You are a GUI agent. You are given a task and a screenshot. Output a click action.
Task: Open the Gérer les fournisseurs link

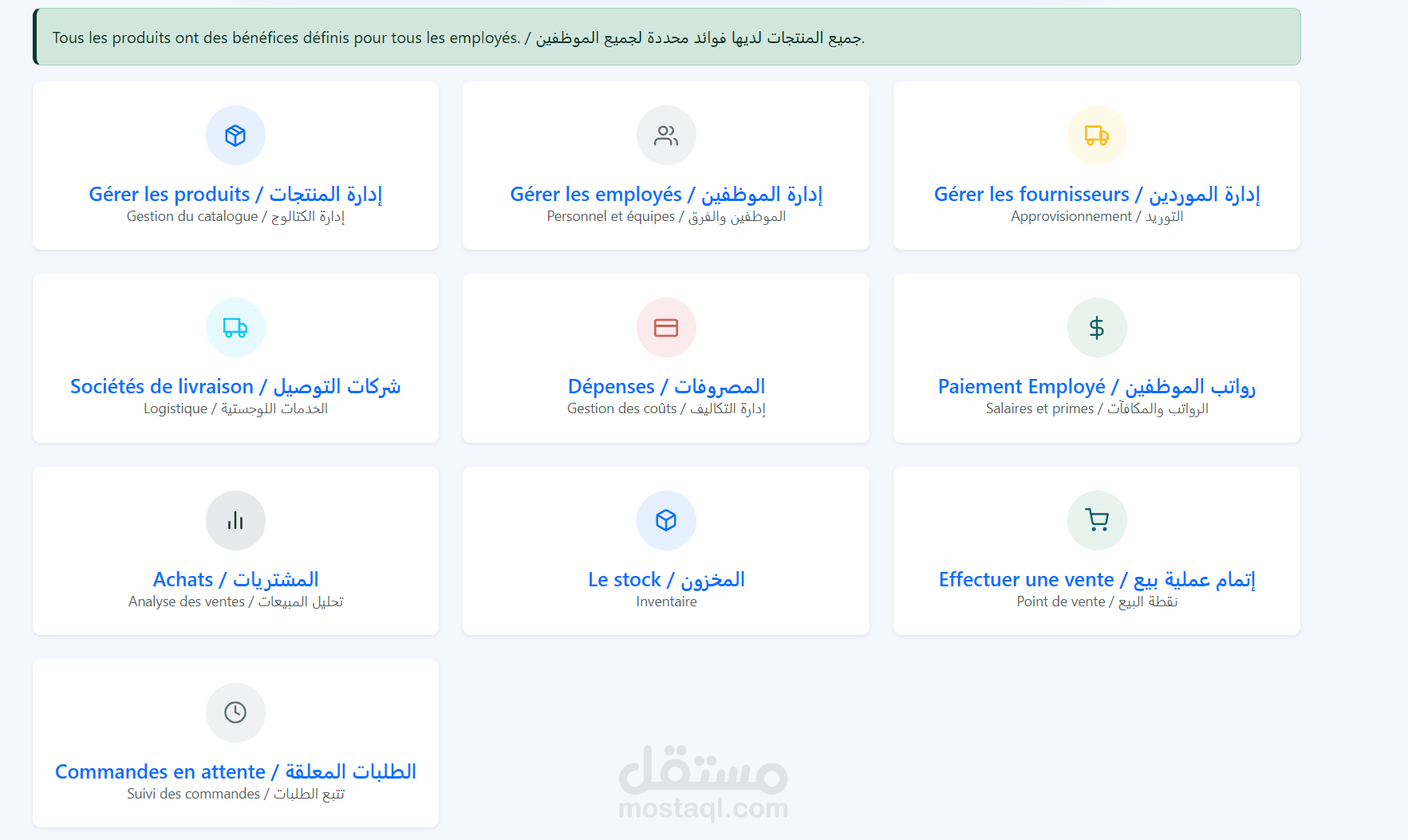click(x=1097, y=194)
